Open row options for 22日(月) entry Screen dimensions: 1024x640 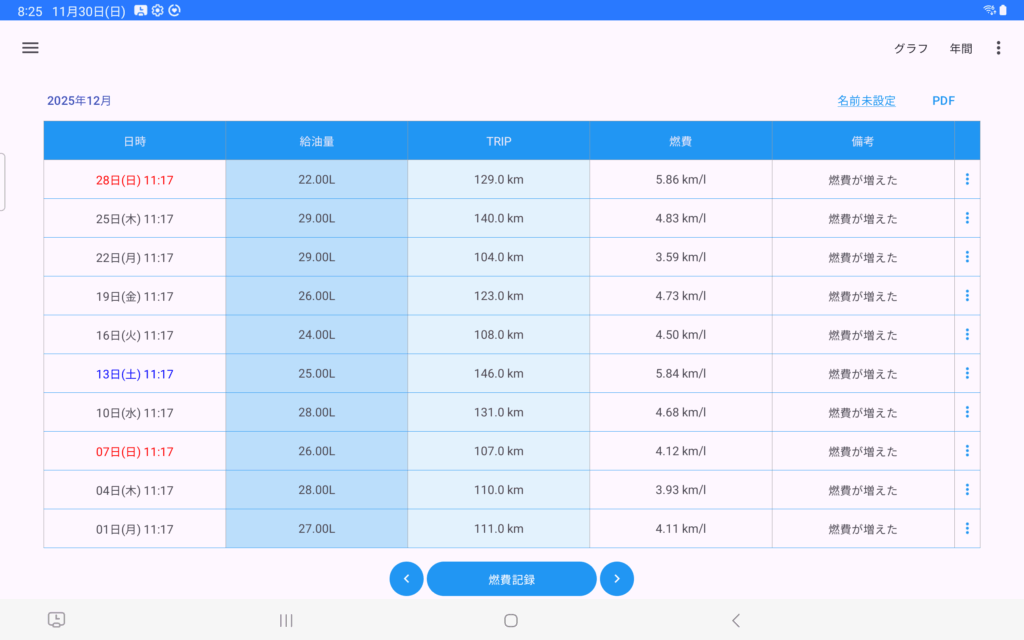(967, 257)
